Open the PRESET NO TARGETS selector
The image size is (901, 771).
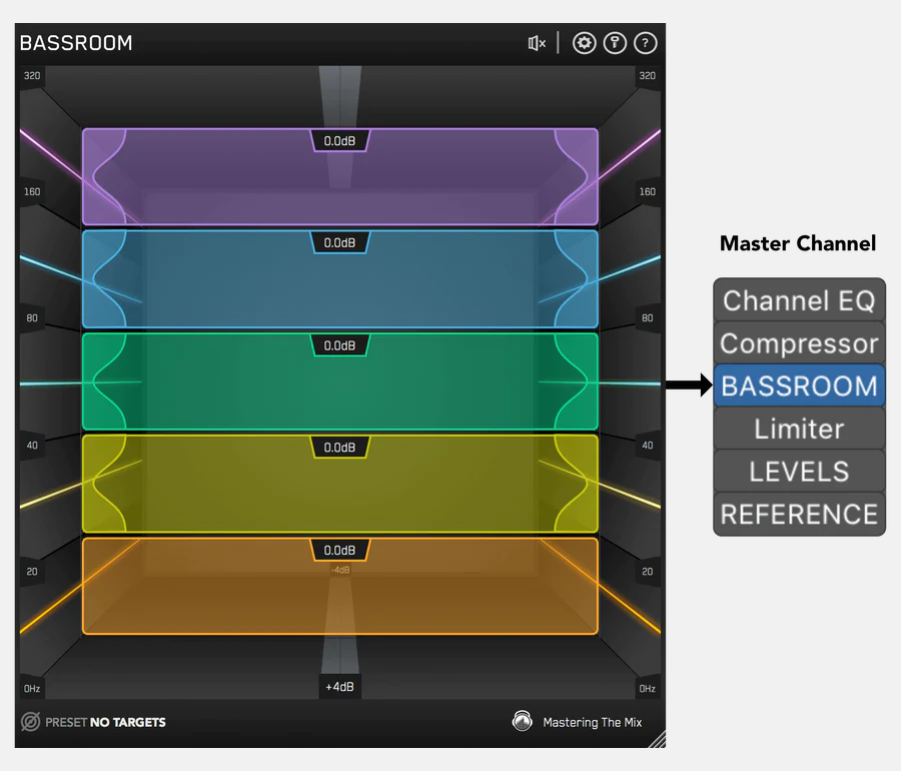coord(105,722)
